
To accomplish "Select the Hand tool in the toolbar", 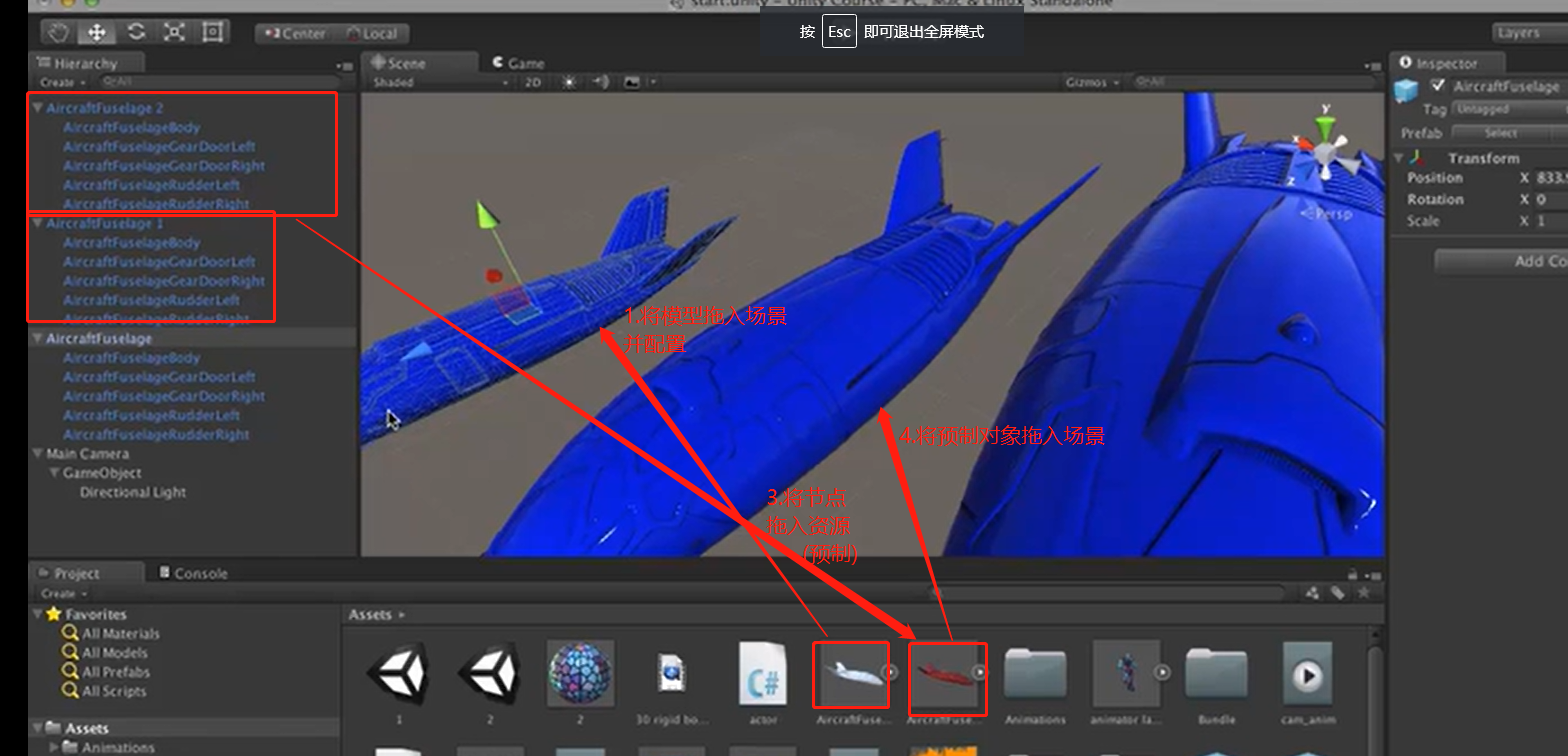I will tap(59, 32).
